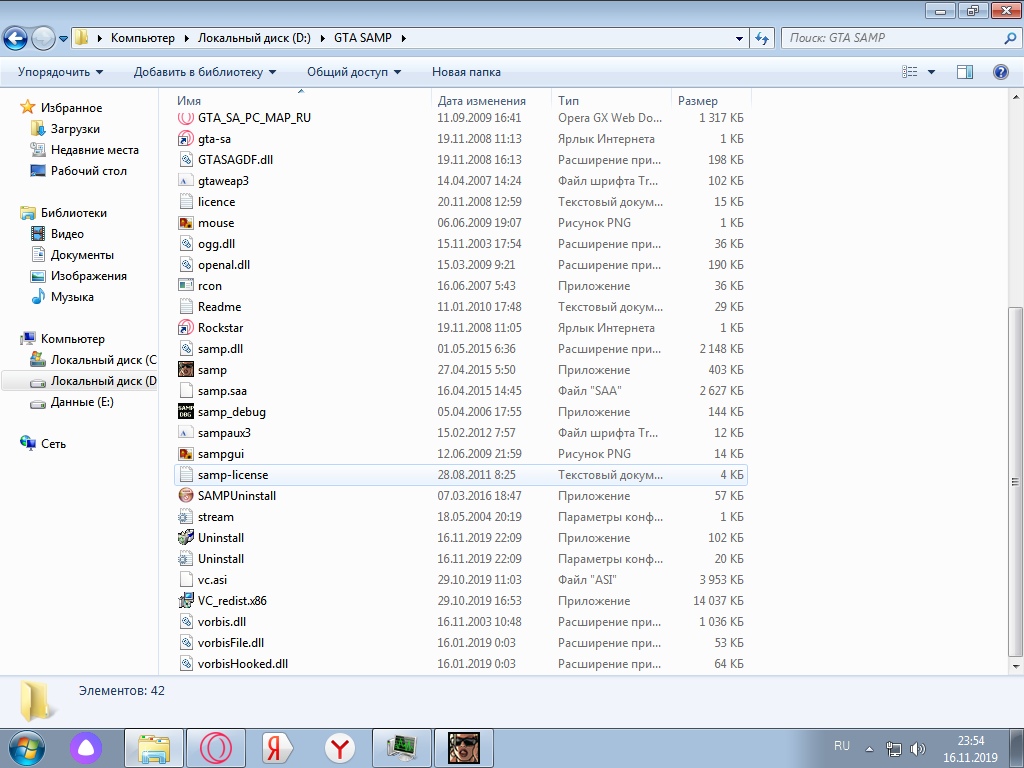Click the Новая папка button
The height and width of the screenshot is (768, 1024).
click(466, 72)
